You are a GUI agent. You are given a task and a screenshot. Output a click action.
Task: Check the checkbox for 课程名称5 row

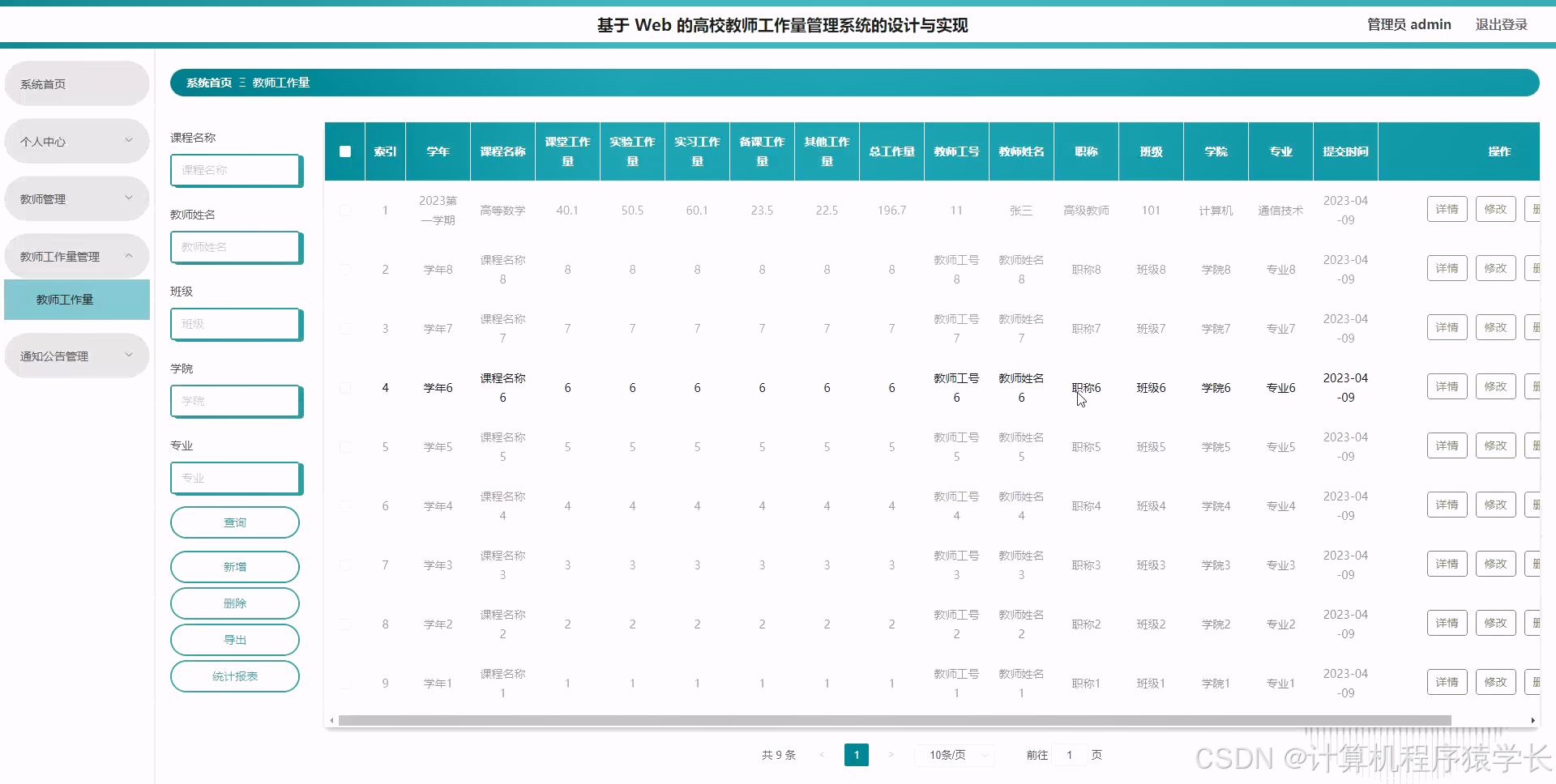[x=345, y=446]
